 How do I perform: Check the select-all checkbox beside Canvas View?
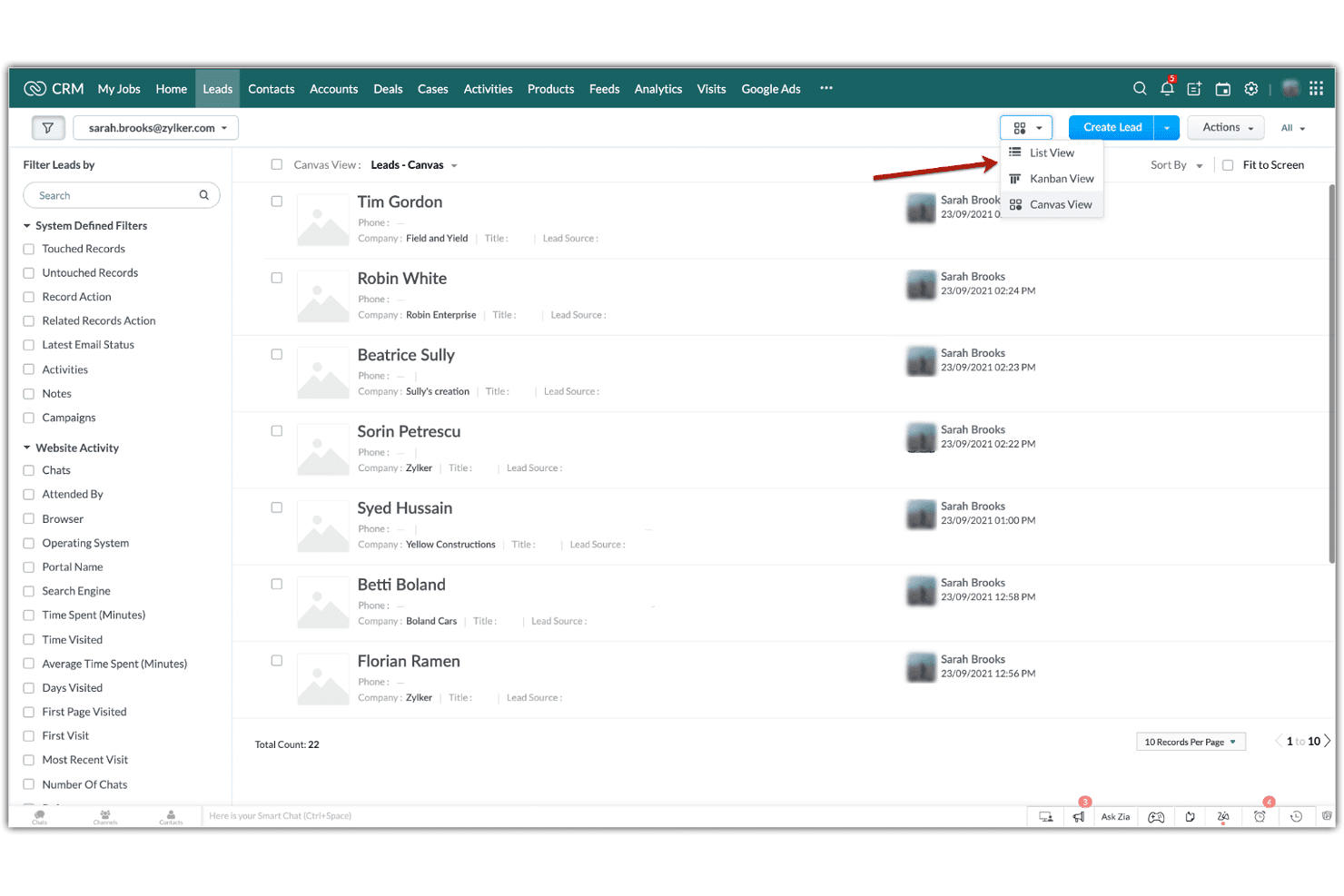point(277,164)
